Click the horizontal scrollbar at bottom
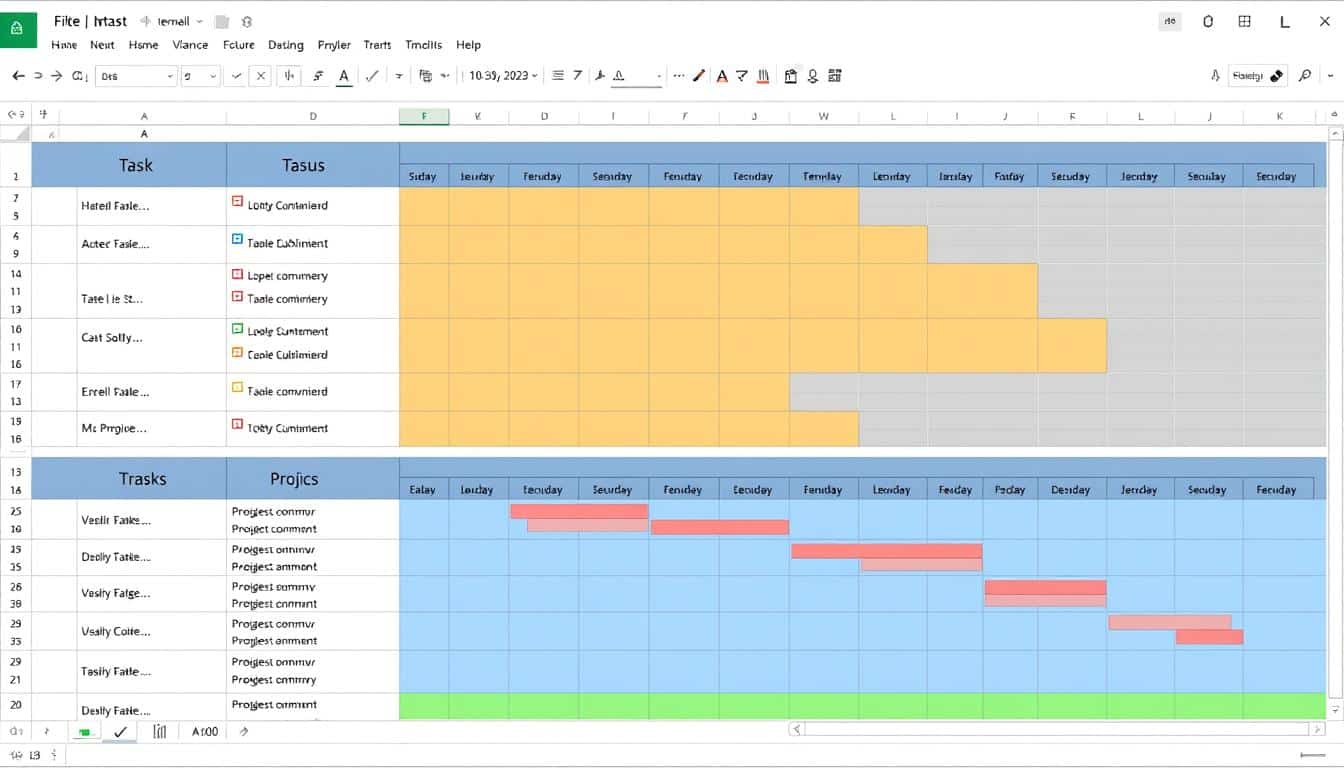The height and width of the screenshot is (768, 1344). tap(1056, 730)
